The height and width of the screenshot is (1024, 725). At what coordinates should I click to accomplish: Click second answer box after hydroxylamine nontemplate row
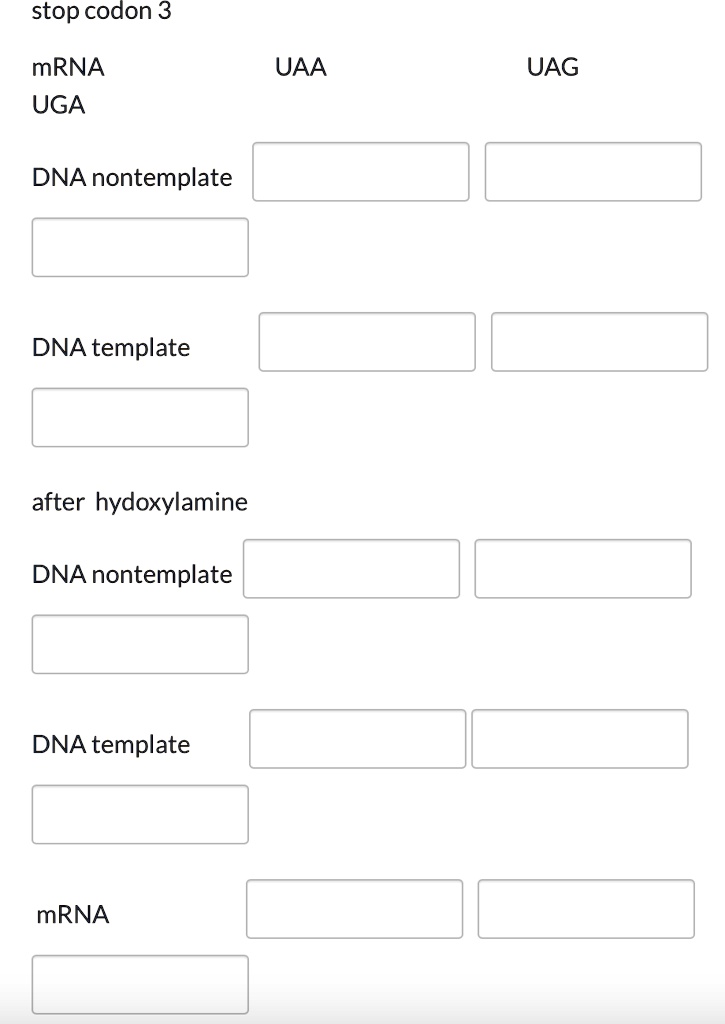(x=582, y=568)
